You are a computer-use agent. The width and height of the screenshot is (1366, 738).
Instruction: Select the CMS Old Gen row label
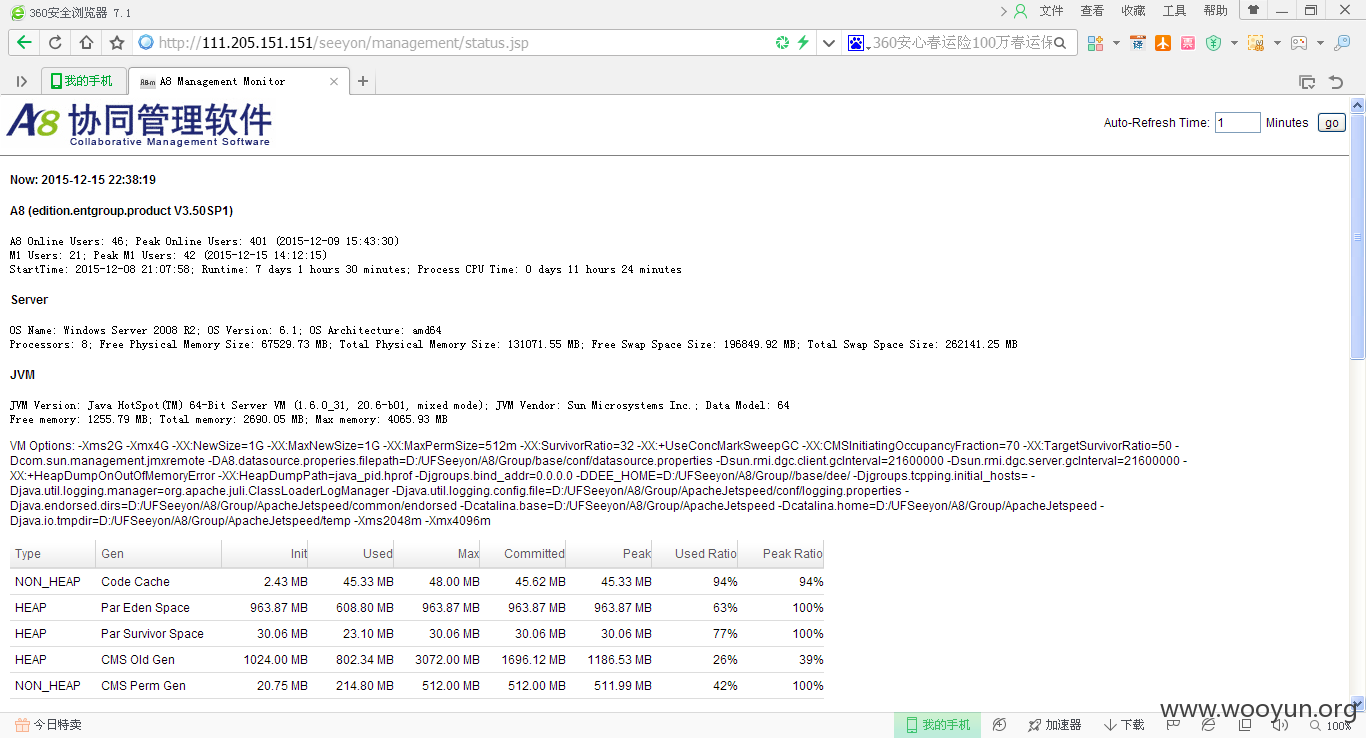pos(138,660)
